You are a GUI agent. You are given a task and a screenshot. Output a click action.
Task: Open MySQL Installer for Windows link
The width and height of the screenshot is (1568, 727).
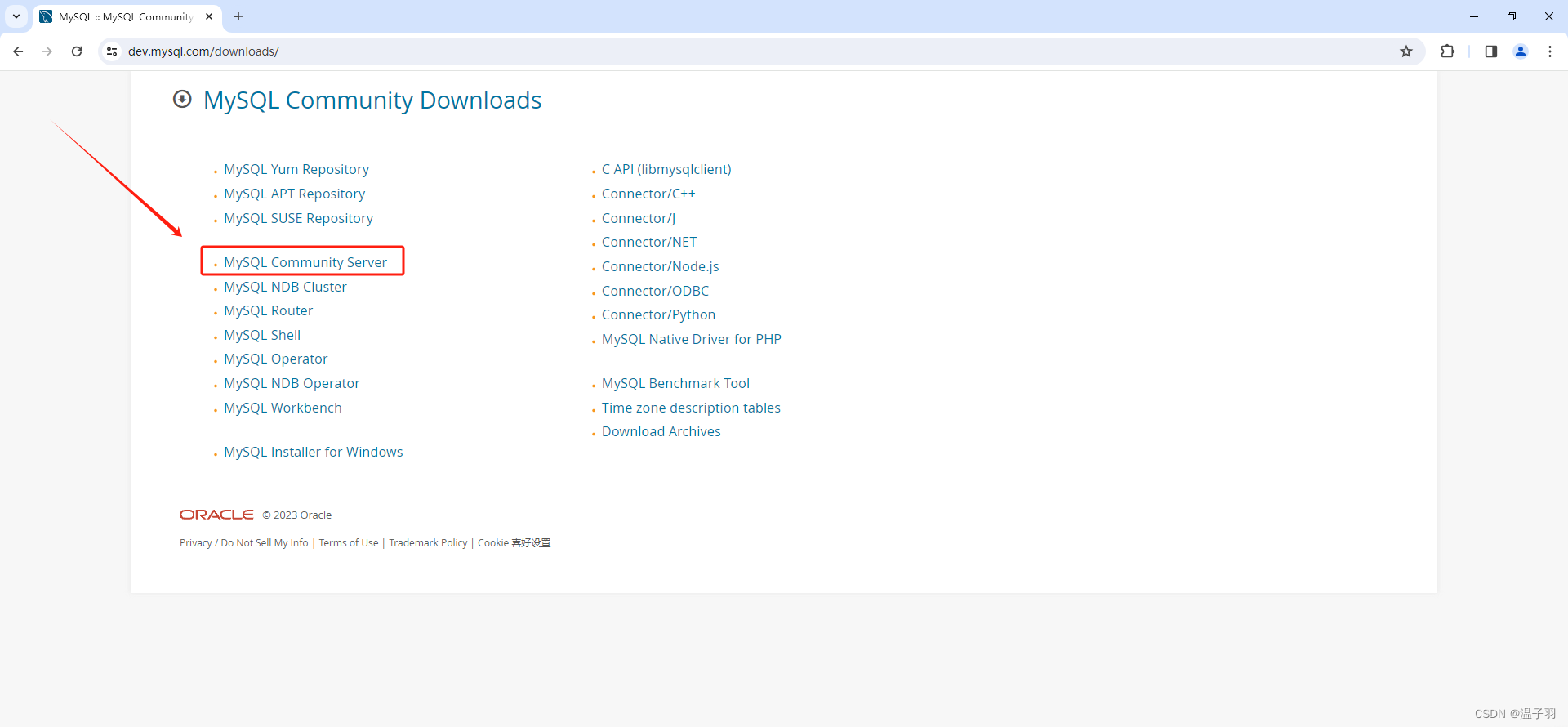tap(314, 452)
